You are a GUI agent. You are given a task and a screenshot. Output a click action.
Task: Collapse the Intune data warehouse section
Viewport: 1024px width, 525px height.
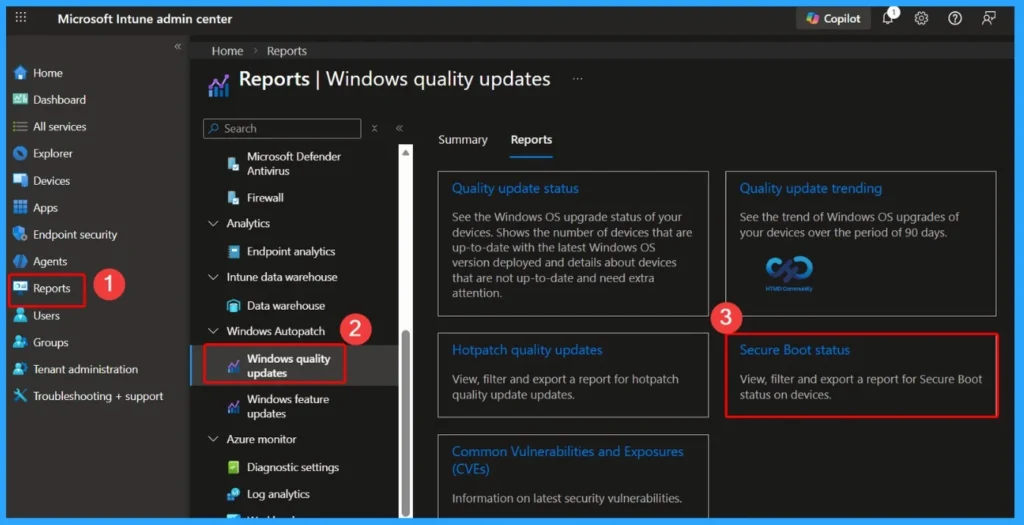point(213,277)
